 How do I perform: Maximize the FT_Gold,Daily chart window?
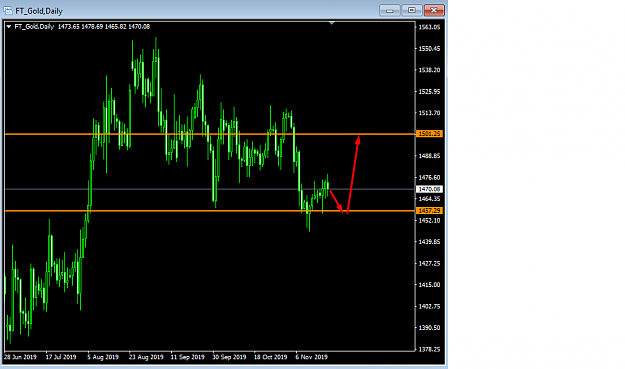coord(412,10)
